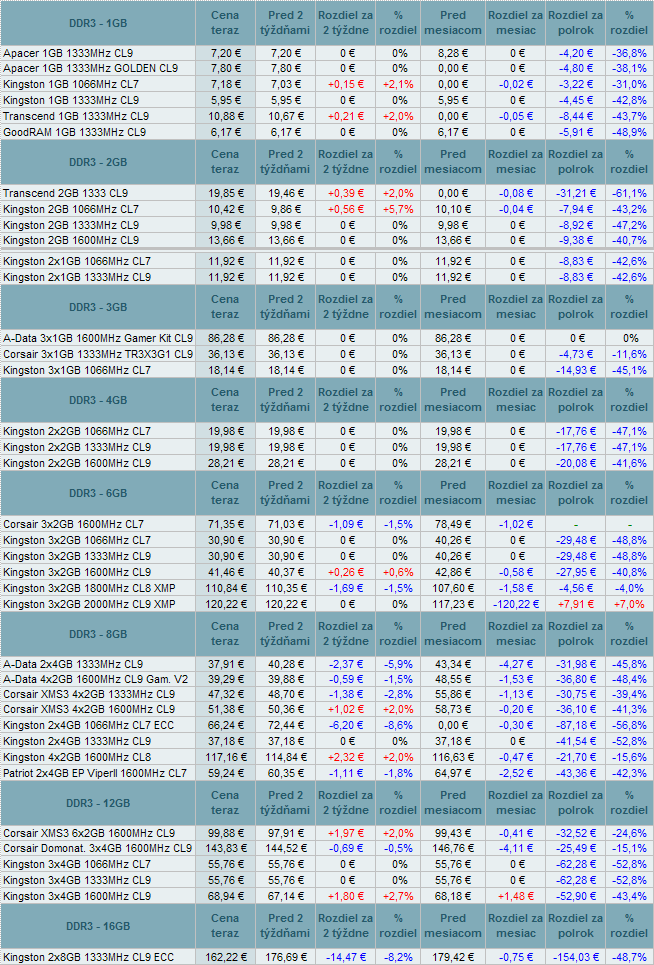Select Kingston 2x4GB 1066MHz CL7 ECC name
654x965 pixels.
(89, 726)
